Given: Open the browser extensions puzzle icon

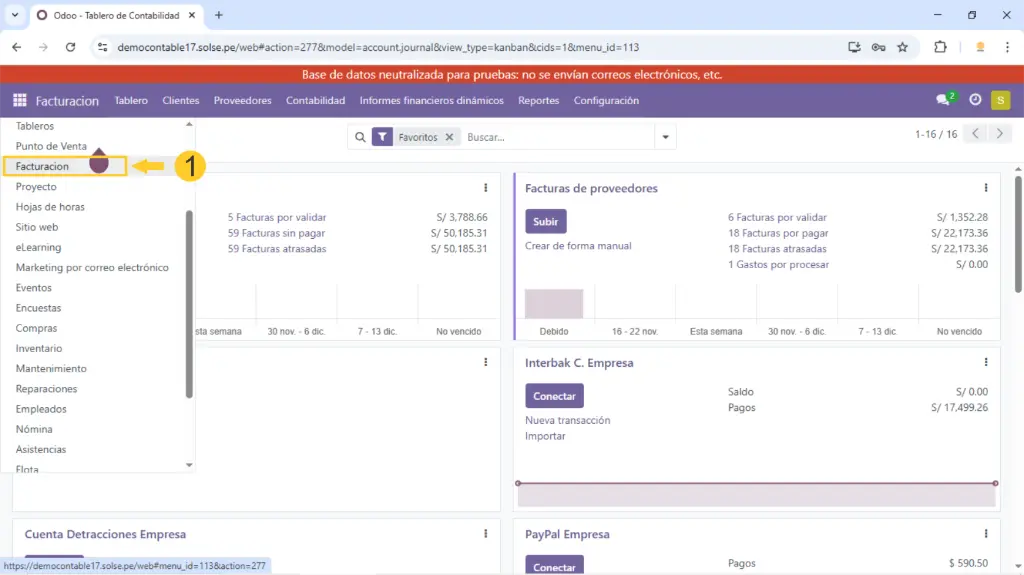Looking at the screenshot, I should coord(940,47).
